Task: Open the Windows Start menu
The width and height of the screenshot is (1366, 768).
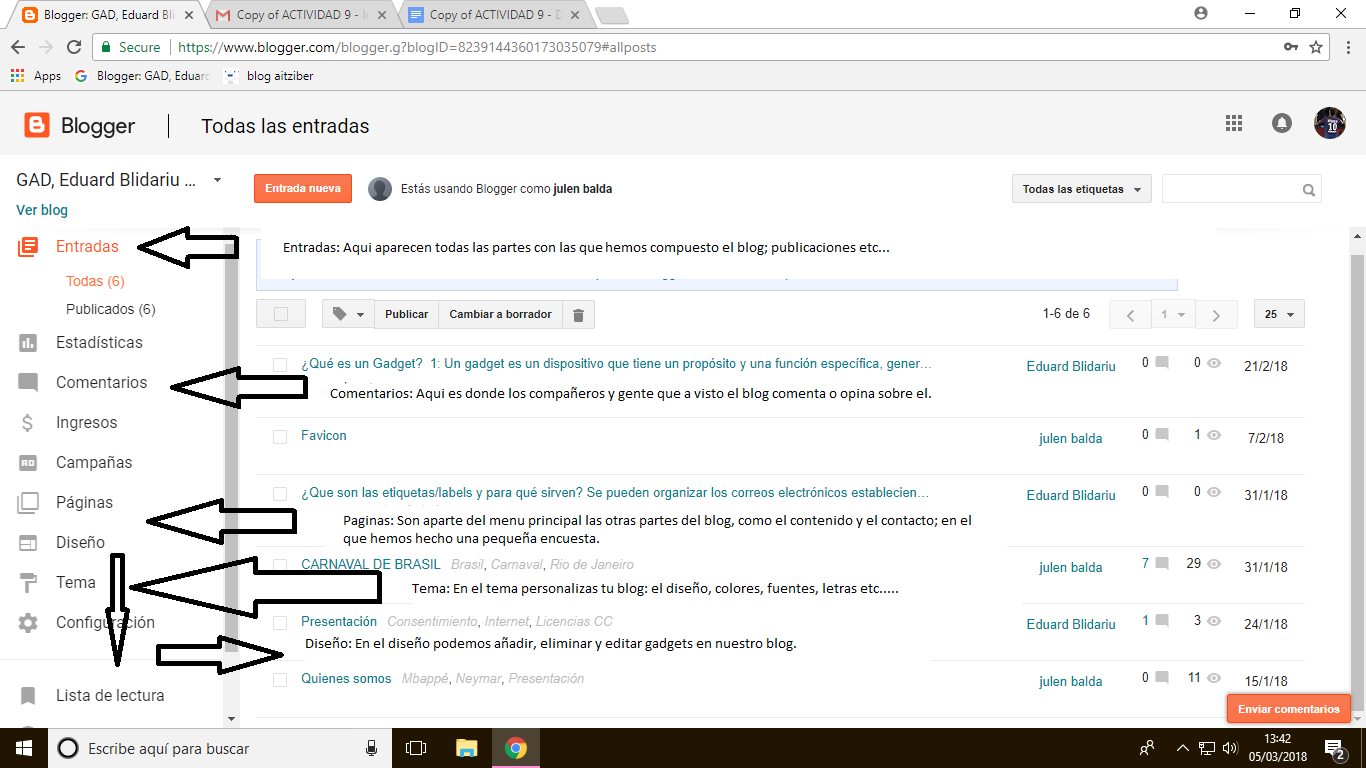Action: click(x=24, y=748)
